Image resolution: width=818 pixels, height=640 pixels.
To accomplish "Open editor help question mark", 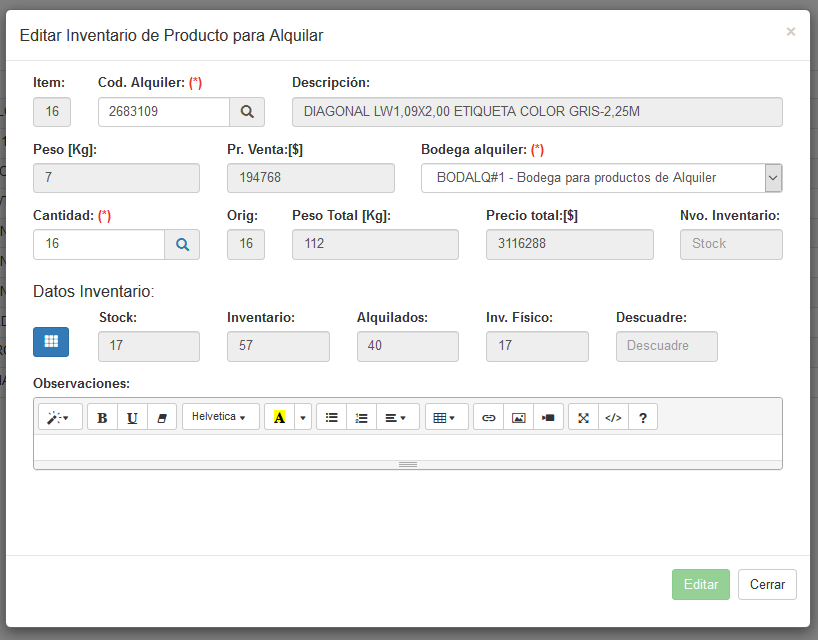I will click(x=643, y=417).
